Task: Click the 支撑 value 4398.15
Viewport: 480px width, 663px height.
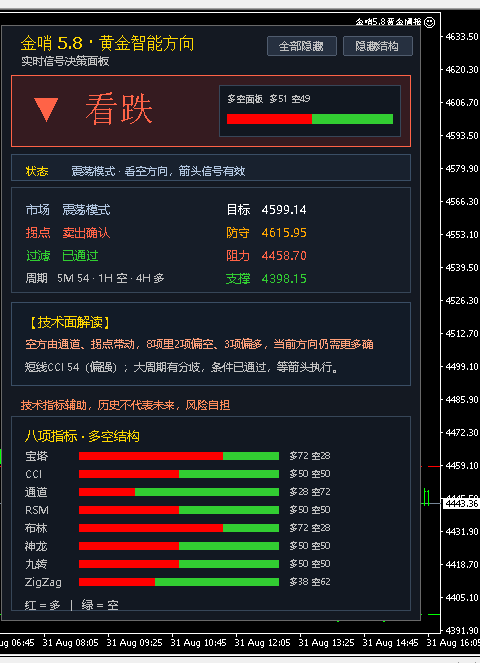Action: [x=284, y=279]
